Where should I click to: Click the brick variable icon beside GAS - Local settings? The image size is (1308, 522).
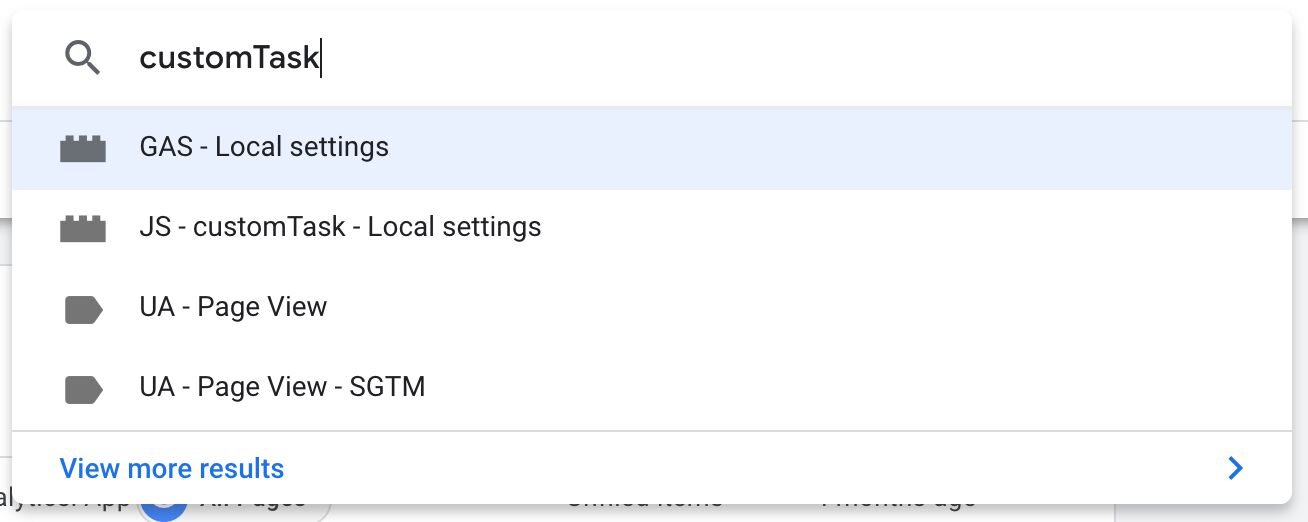pyautogui.click(x=83, y=148)
